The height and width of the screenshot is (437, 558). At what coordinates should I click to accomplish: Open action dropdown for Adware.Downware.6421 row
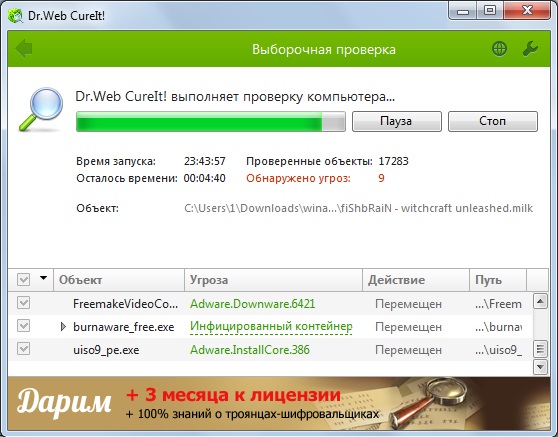(408, 304)
